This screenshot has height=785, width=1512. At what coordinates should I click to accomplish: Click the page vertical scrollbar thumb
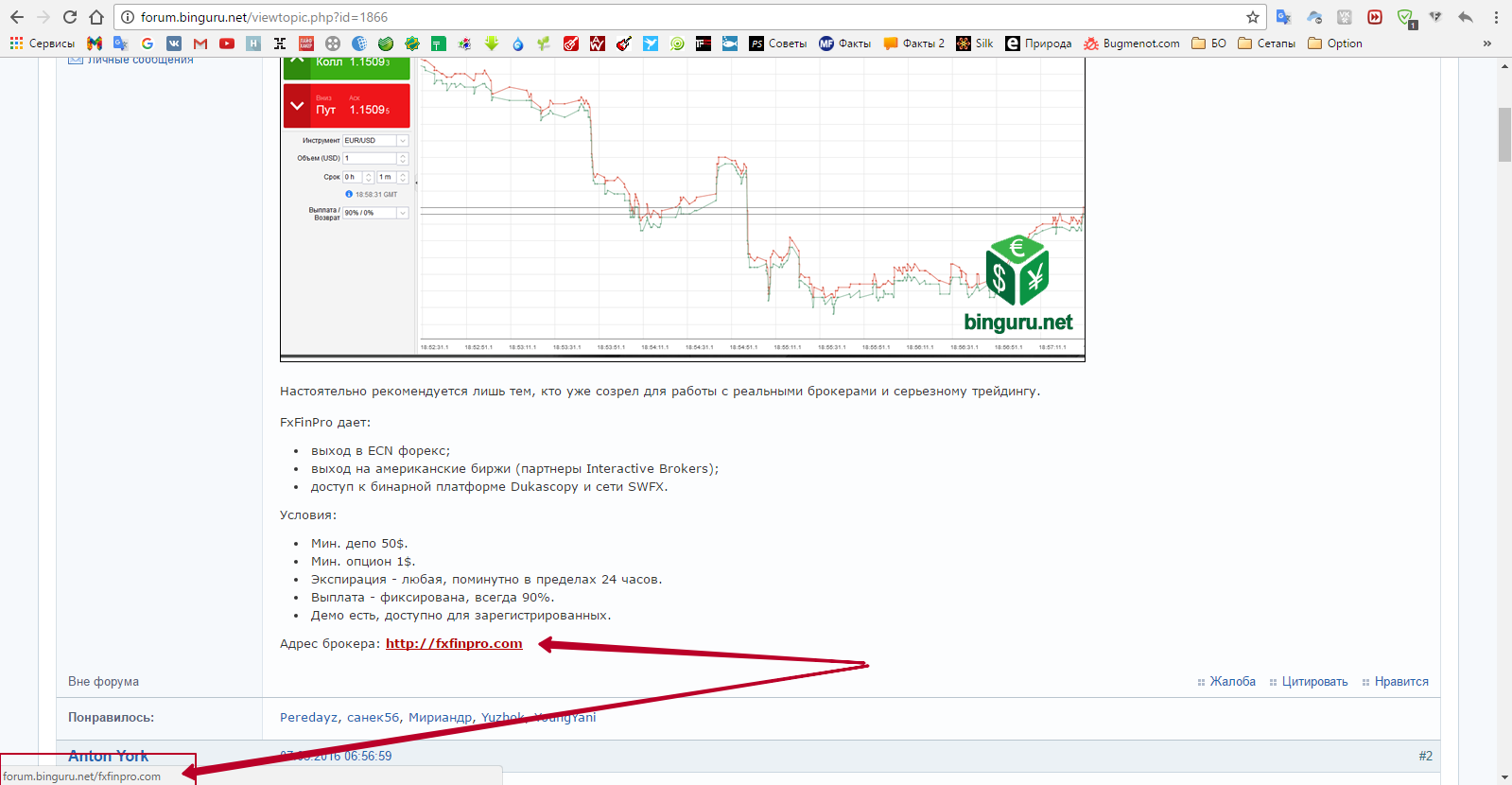click(1504, 135)
